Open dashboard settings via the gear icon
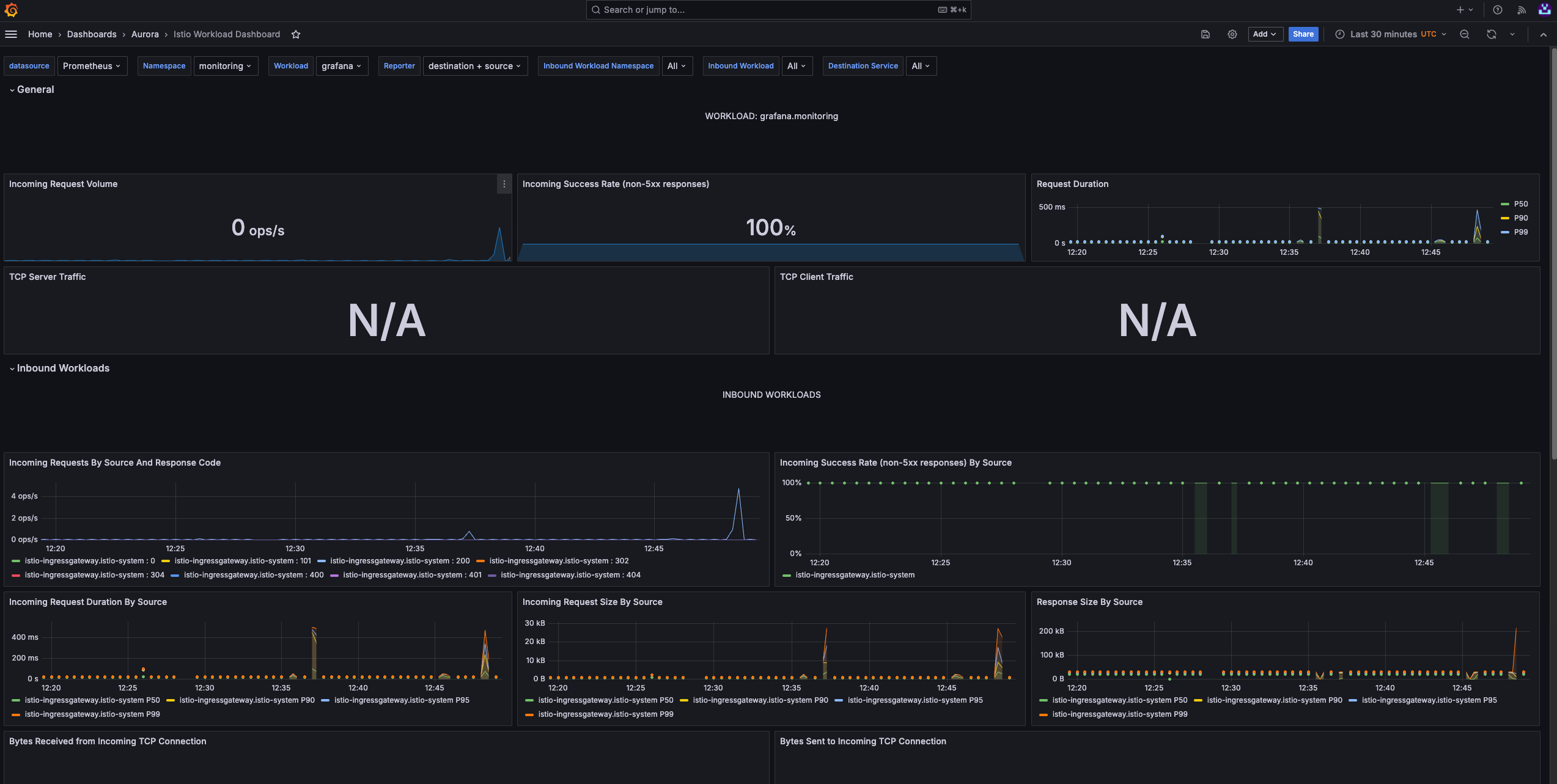 coord(1232,34)
